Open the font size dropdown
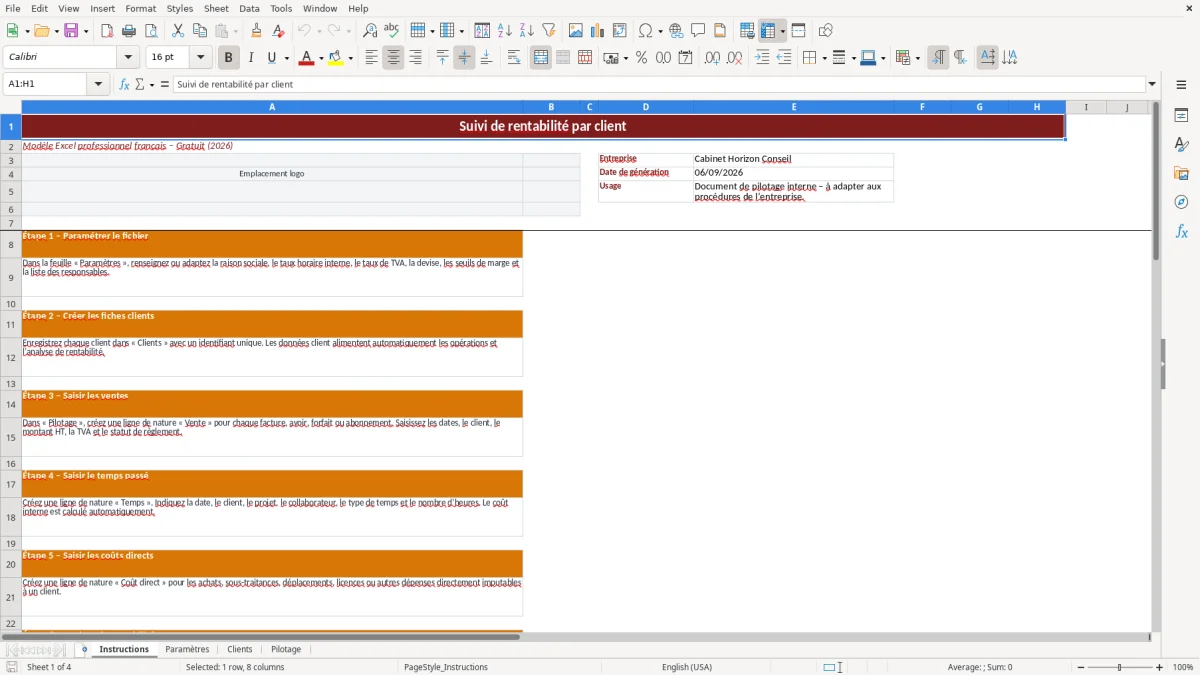The height and width of the screenshot is (675, 1200). click(x=201, y=58)
